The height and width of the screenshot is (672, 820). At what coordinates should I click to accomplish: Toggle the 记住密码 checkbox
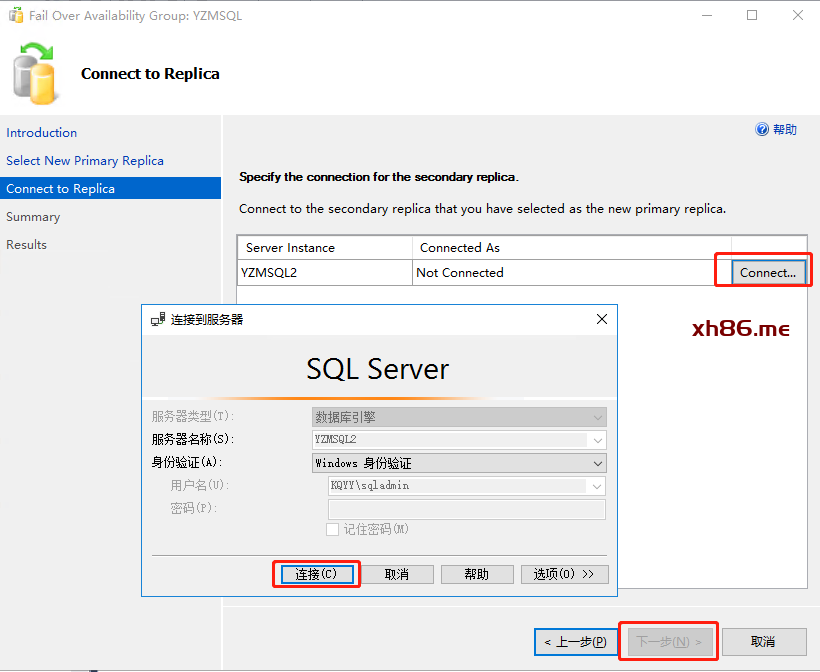[333, 529]
